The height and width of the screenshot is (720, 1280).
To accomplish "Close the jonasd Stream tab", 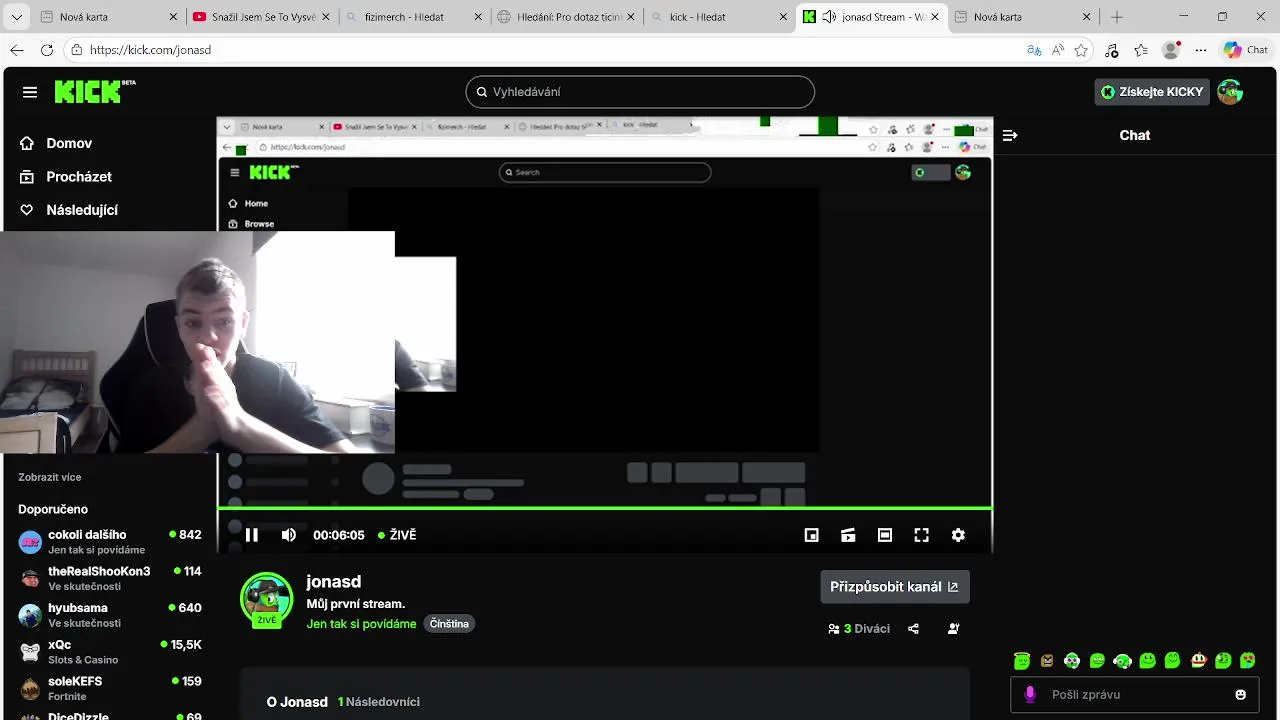I will pos(934,17).
